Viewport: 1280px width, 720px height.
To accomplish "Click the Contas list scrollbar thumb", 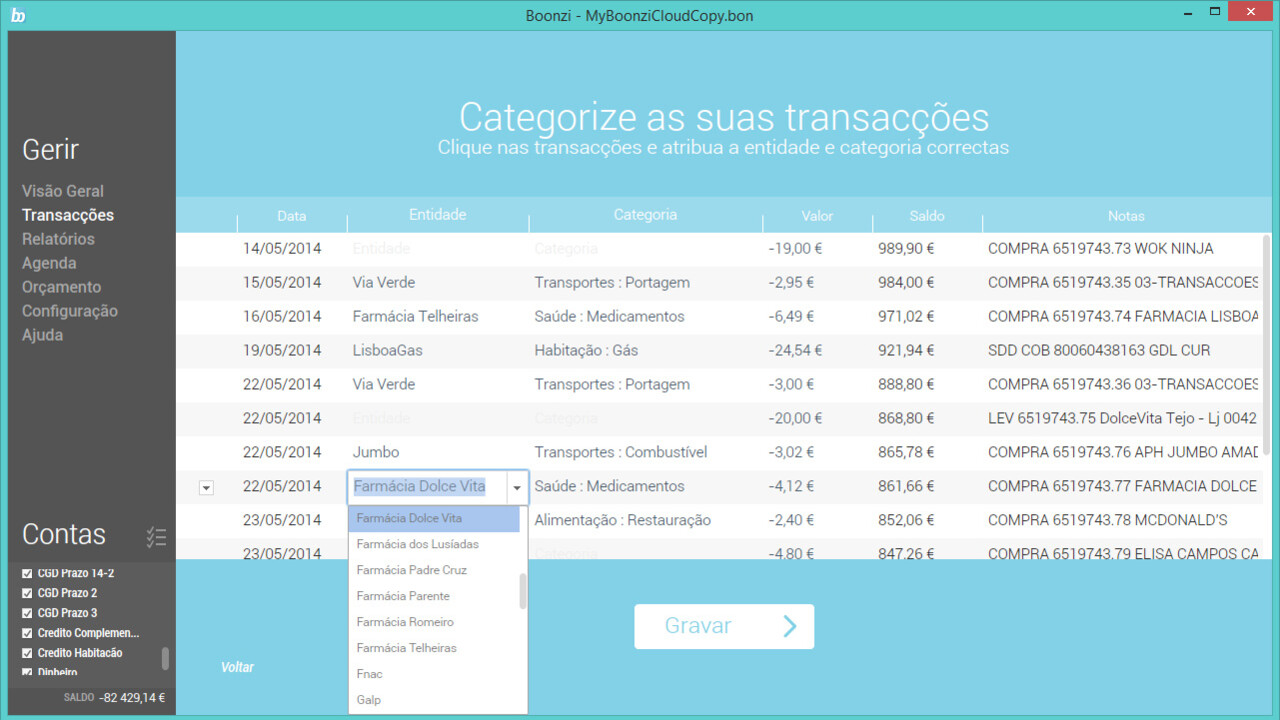I will click(x=165, y=658).
